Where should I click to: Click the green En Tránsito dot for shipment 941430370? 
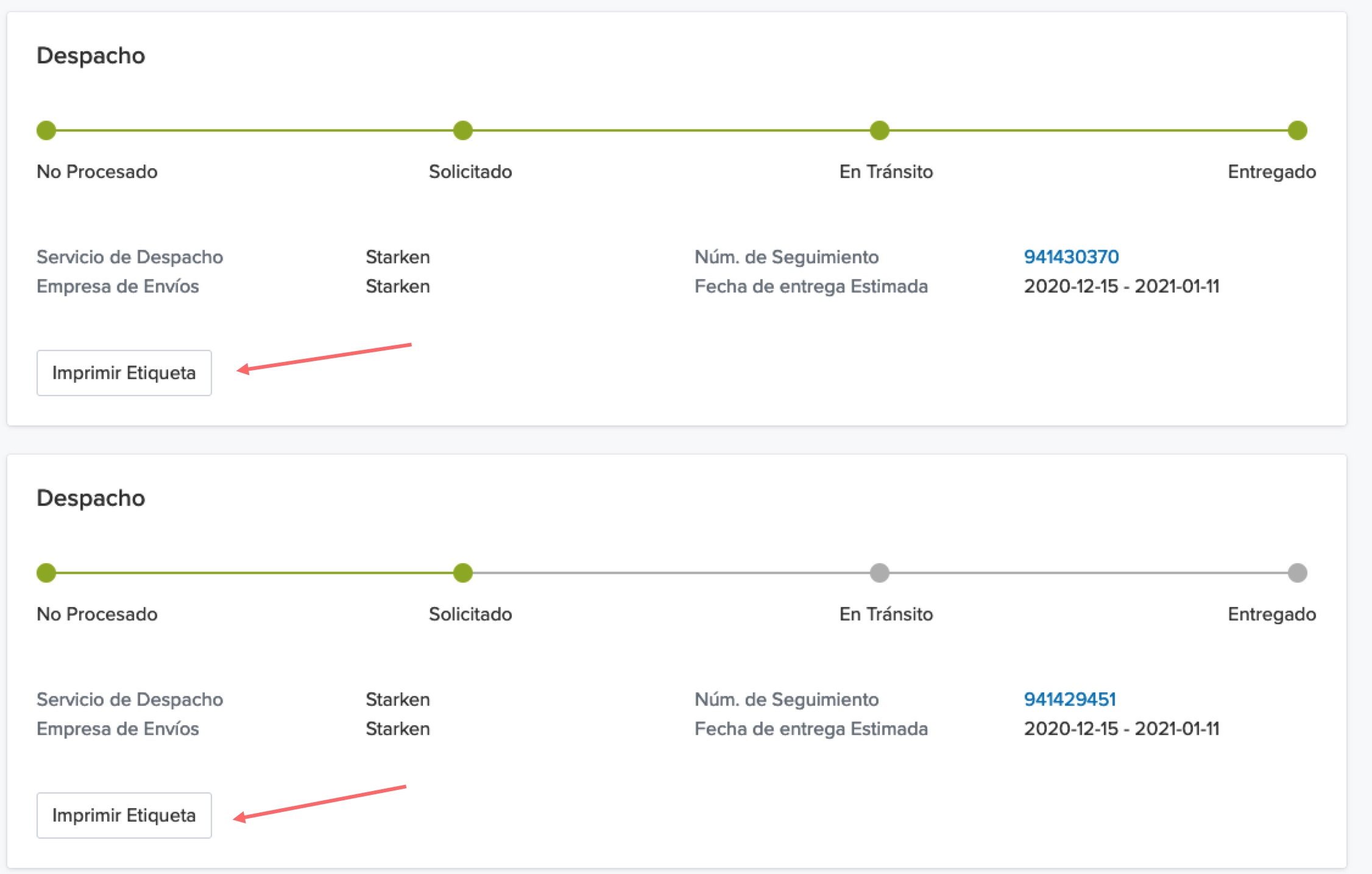(879, 130)
